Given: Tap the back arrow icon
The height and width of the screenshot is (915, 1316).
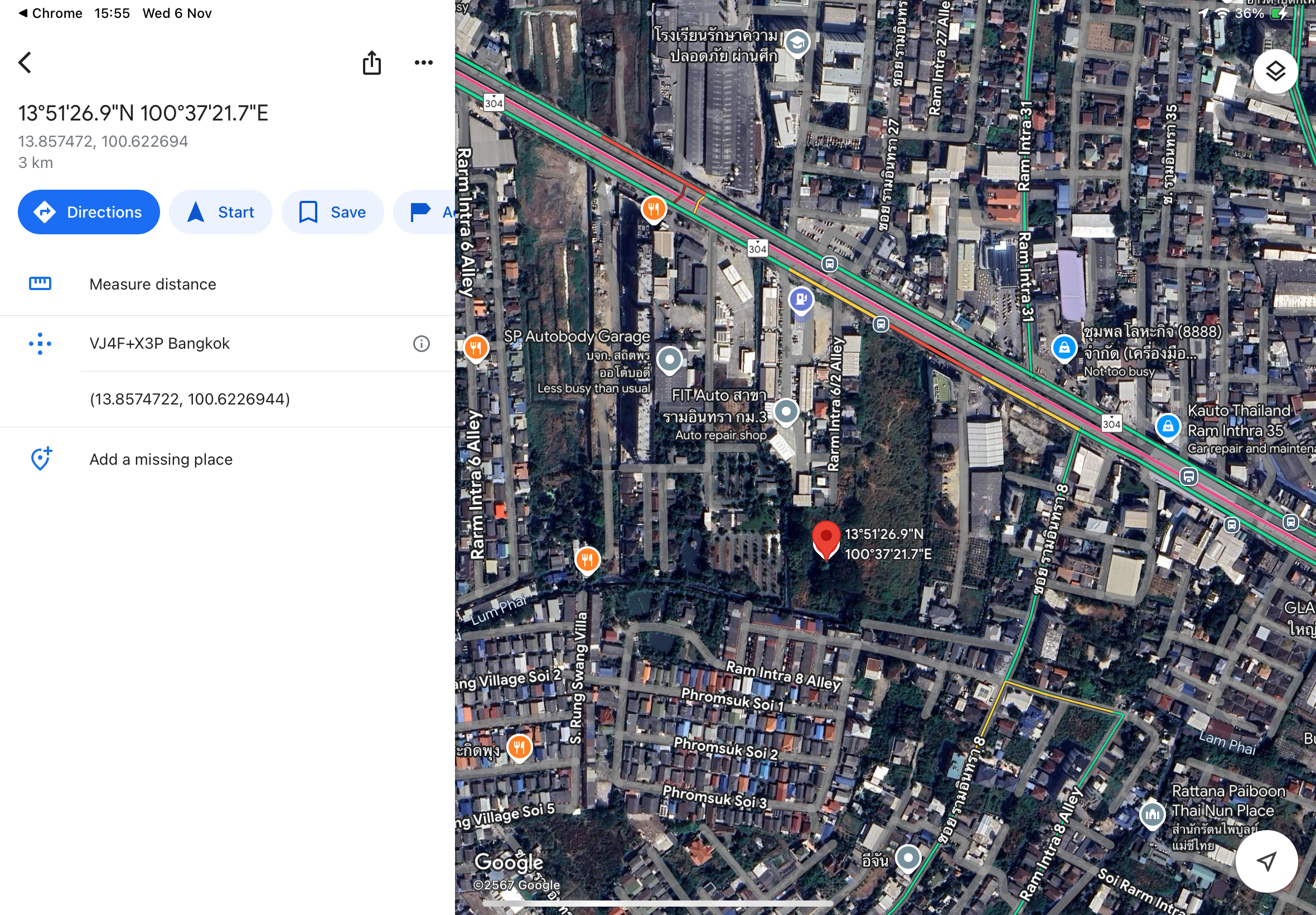Looking at the screenshot, I should (x=25, y=62).
